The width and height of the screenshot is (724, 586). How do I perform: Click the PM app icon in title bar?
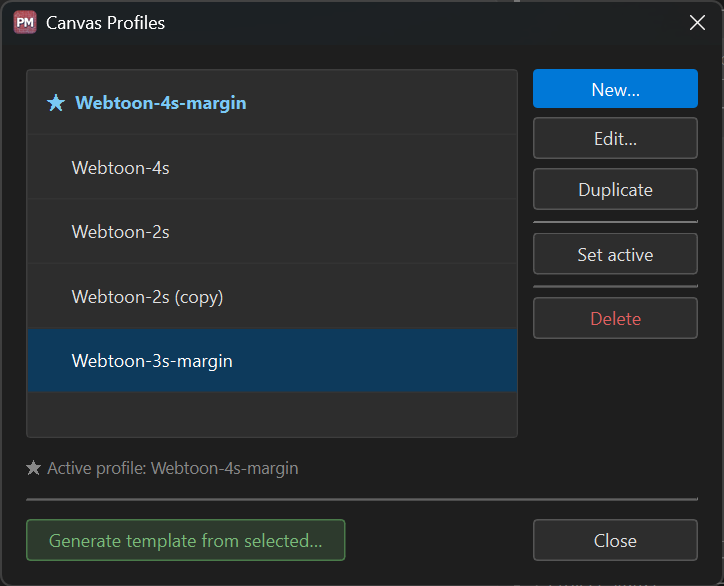click(x=25, y=23)
